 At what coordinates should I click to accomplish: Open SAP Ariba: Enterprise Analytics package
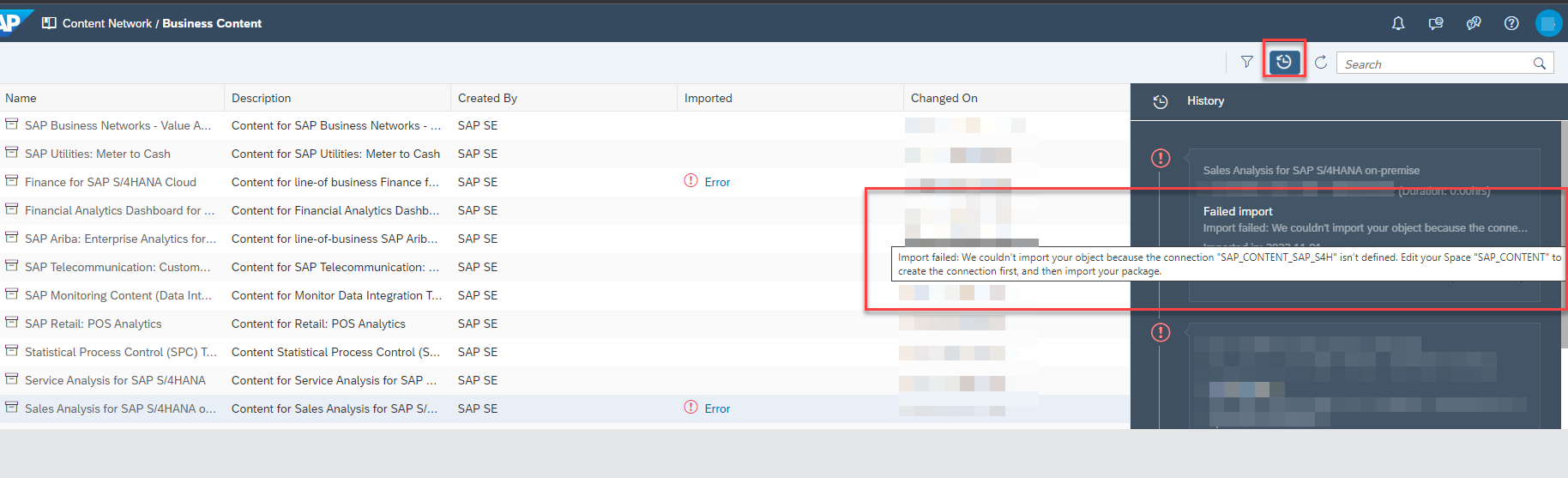[121, 239]
